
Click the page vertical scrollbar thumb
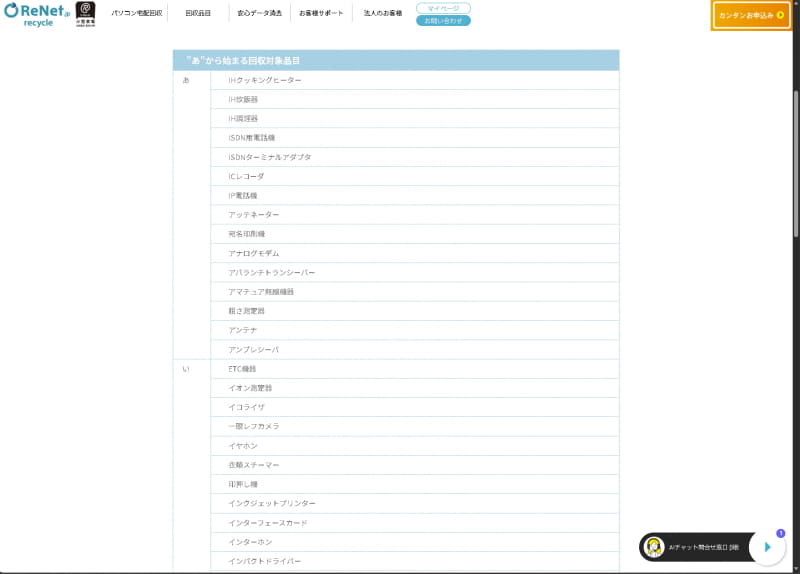coord(796,163)
